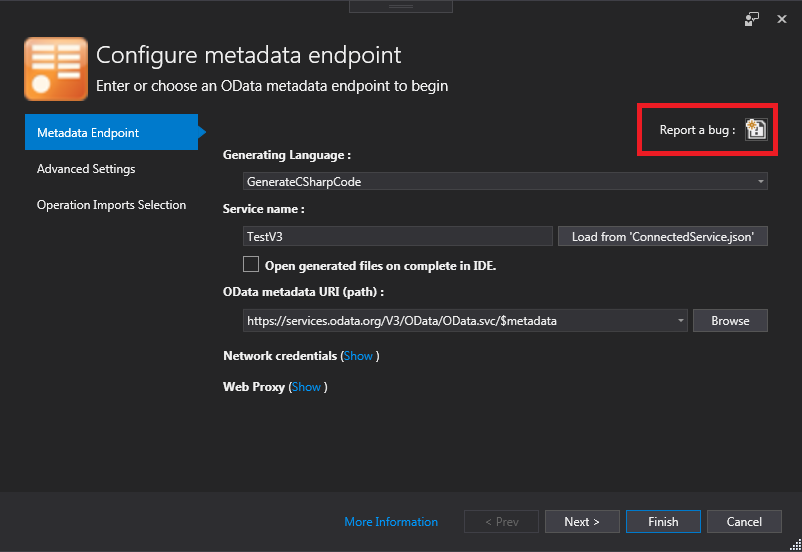Close the Configure metadata endpoint dialog
The width and height of the screenshot is (802, 552).
pyautogui.click(x=782, y=19)
